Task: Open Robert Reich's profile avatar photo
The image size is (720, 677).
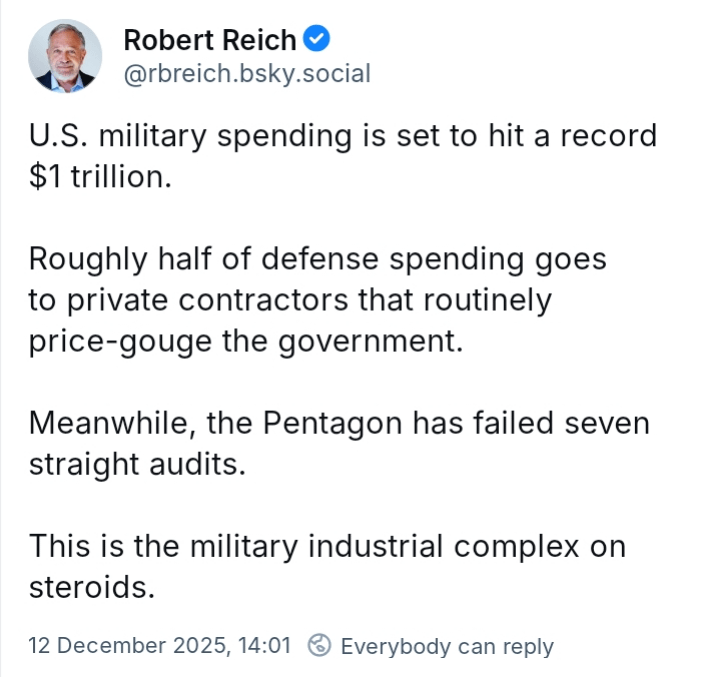Action: point(65,56)
